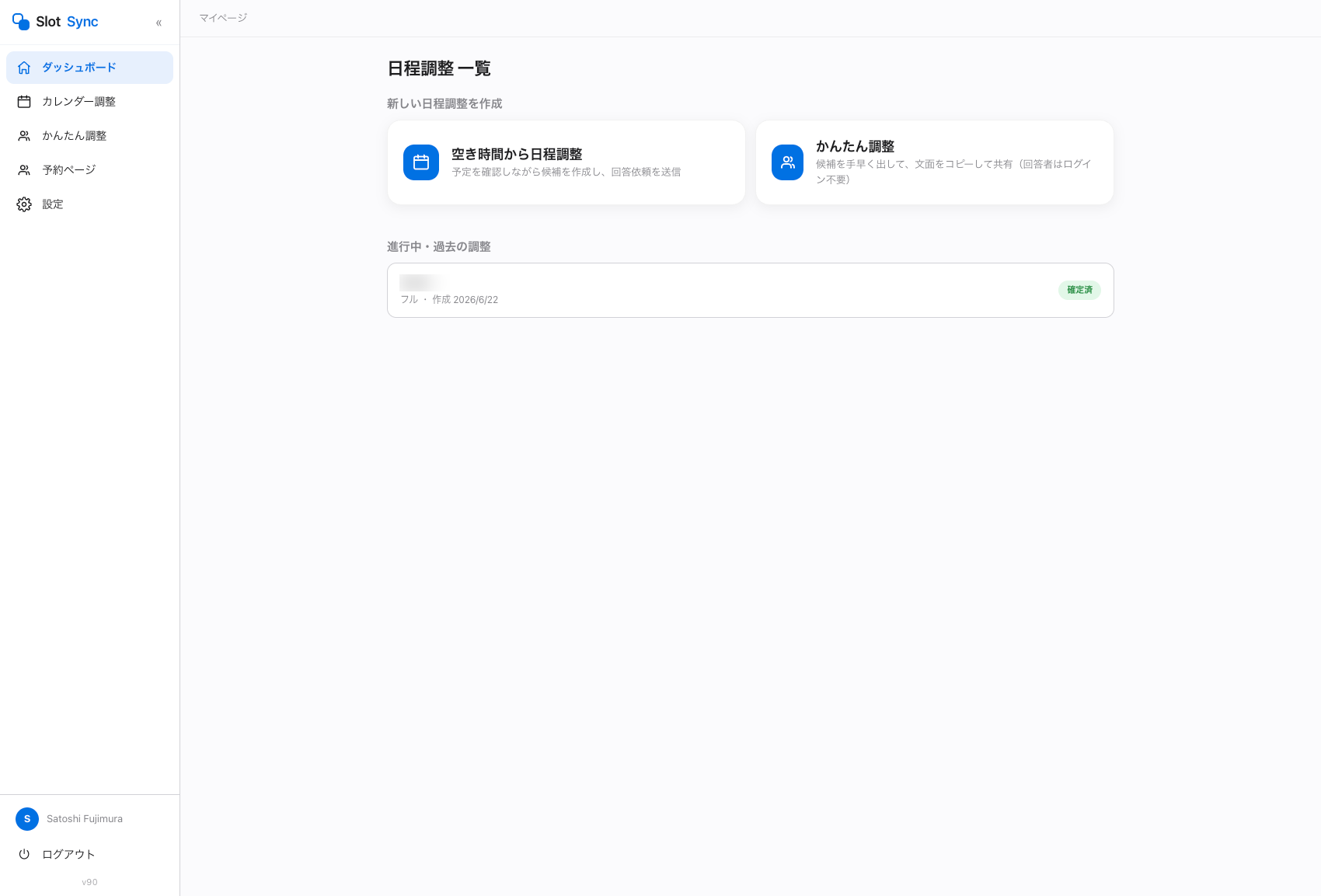Open the schedule row created 2026/6/22
Image resolution: width=1321 pixels, height=896 pixels.
(x=751, y=290)
